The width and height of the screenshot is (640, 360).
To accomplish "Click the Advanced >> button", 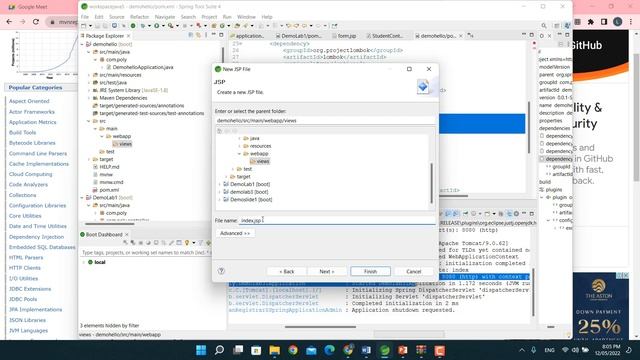I will (235, 233).
